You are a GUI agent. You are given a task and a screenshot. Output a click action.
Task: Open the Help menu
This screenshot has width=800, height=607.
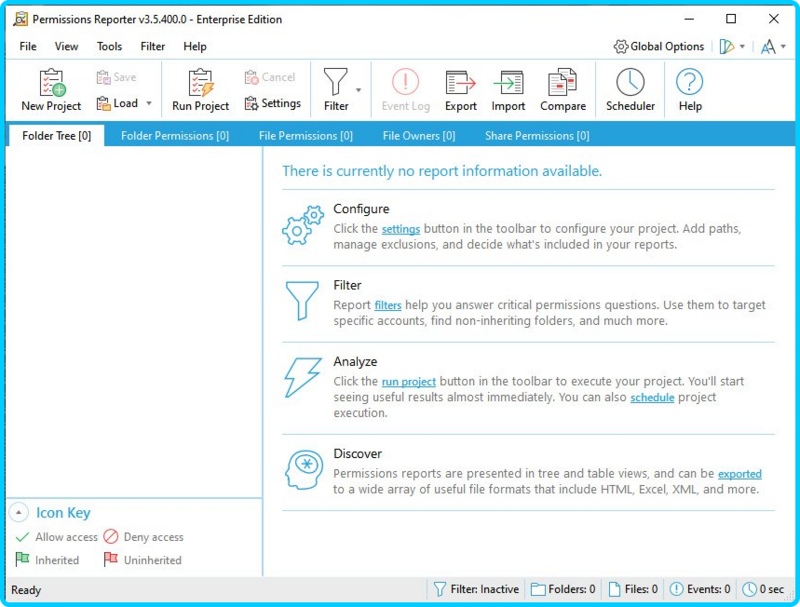(195, 46)
